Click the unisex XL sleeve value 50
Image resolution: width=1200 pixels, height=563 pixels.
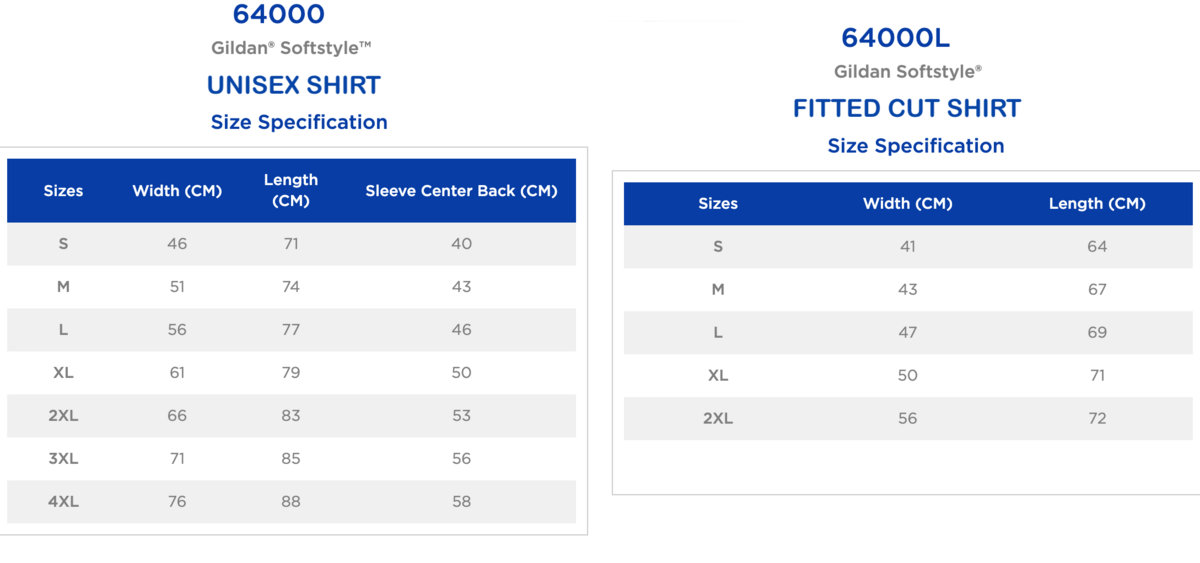(x=461, y=372)
